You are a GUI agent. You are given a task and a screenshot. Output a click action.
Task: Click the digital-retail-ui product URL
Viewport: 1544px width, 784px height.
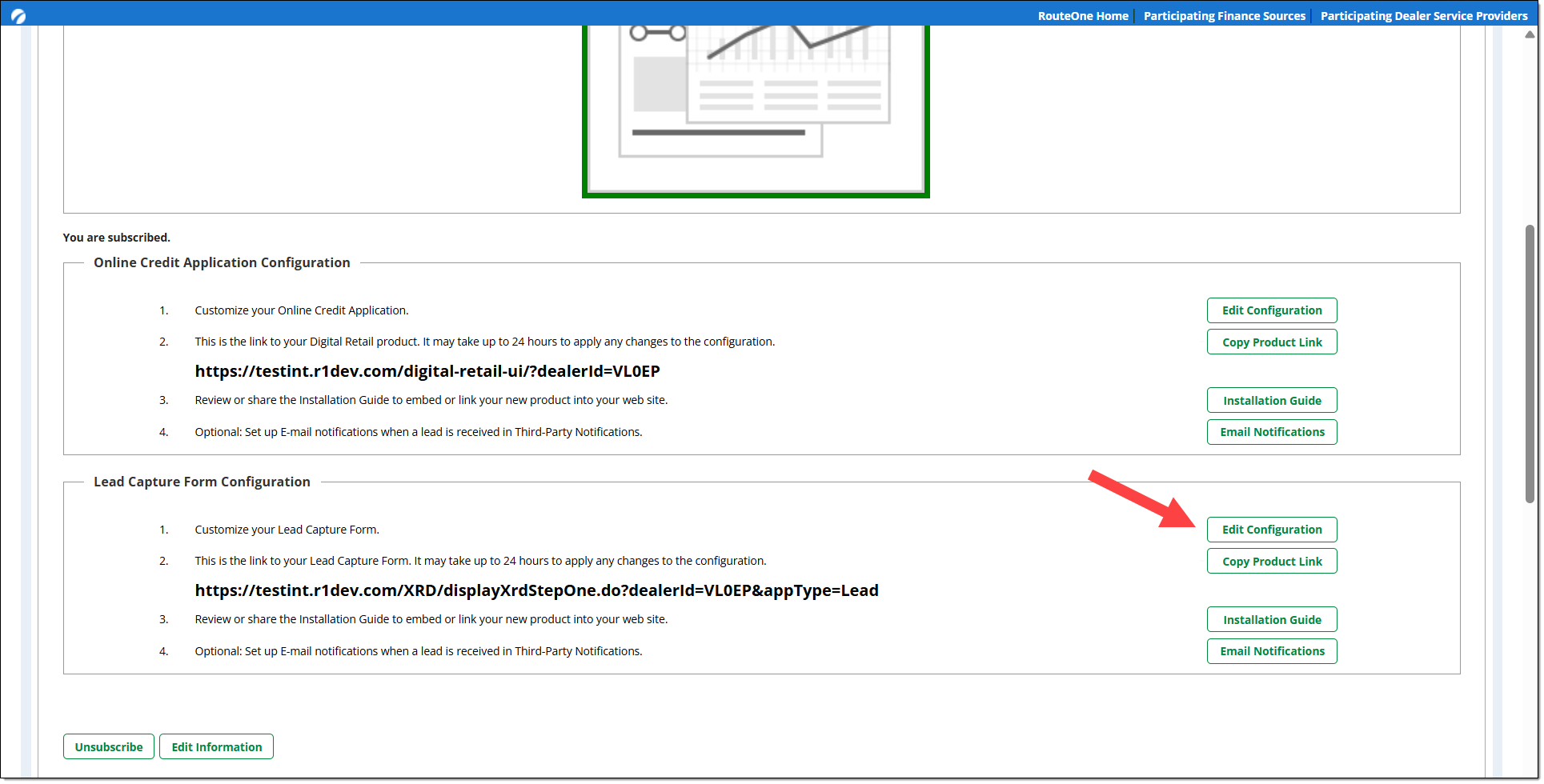click(427, 371)
